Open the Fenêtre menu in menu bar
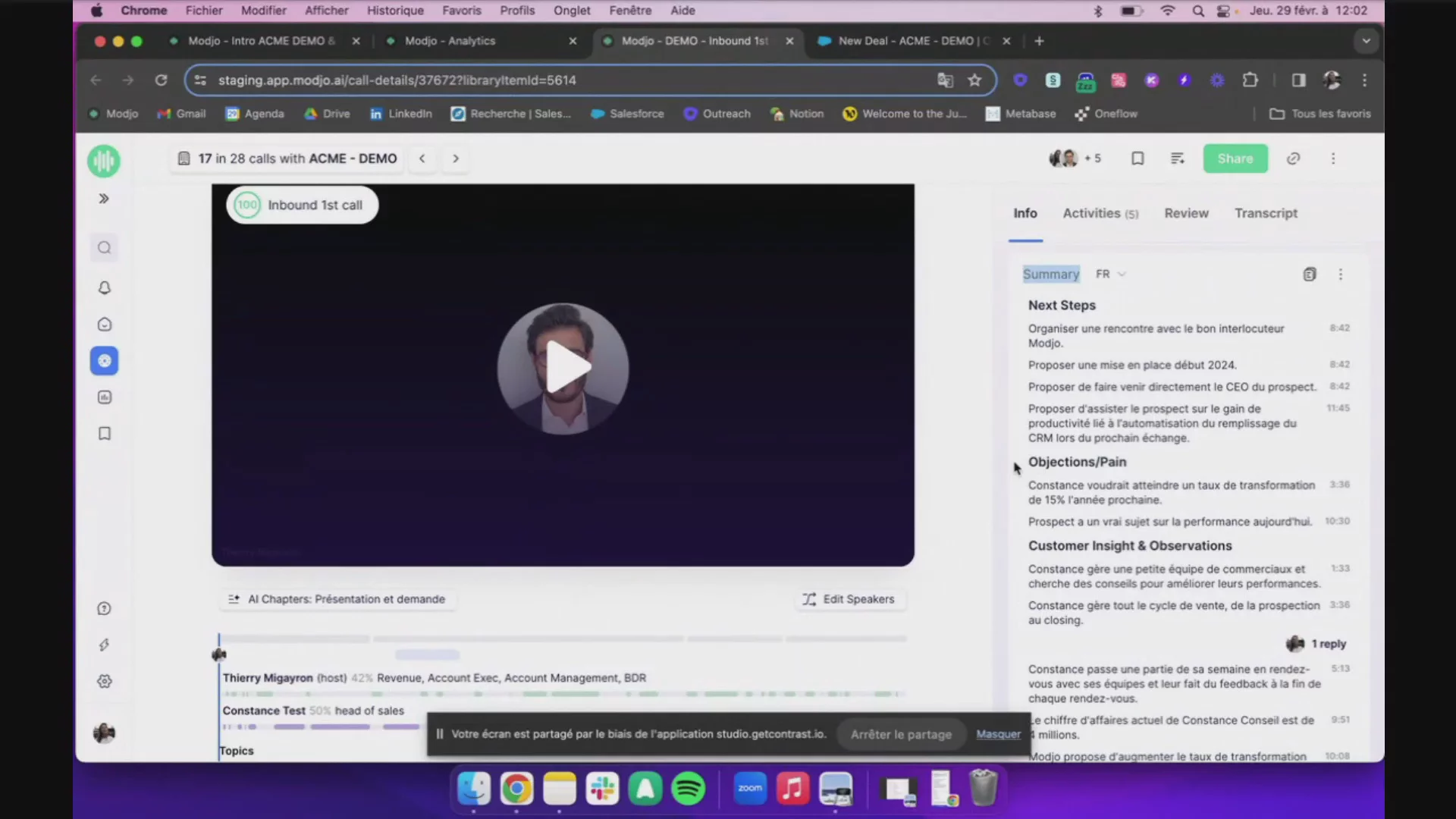The width and height of the screenshot is (1456, 819). tap(630, 11)
